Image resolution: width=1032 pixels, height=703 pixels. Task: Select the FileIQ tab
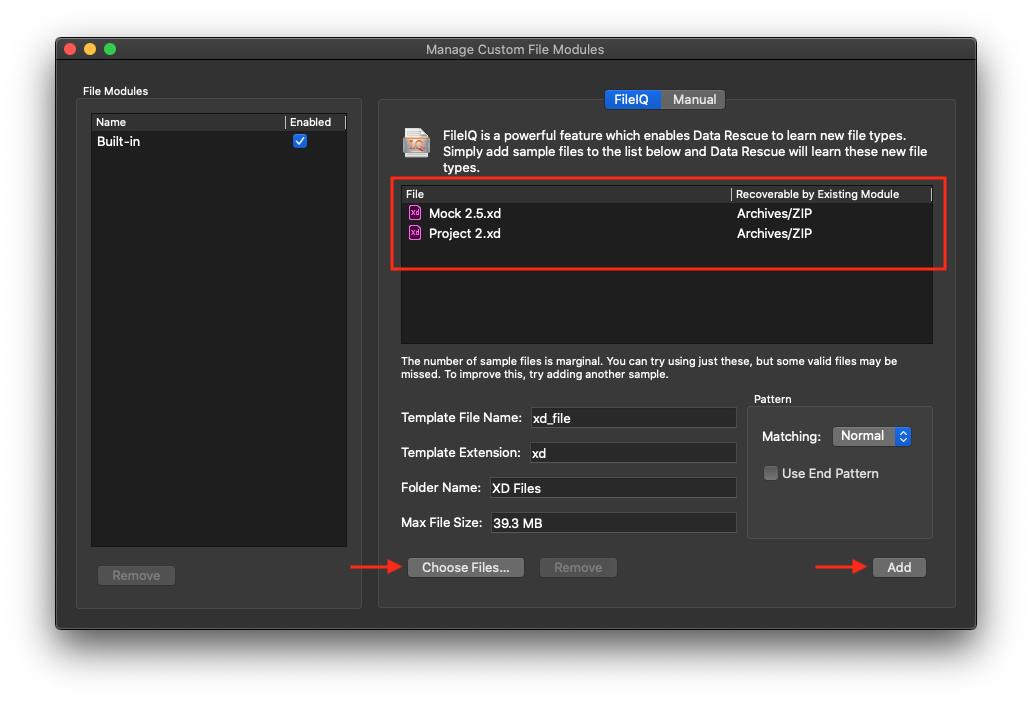(x=631, y=99)
